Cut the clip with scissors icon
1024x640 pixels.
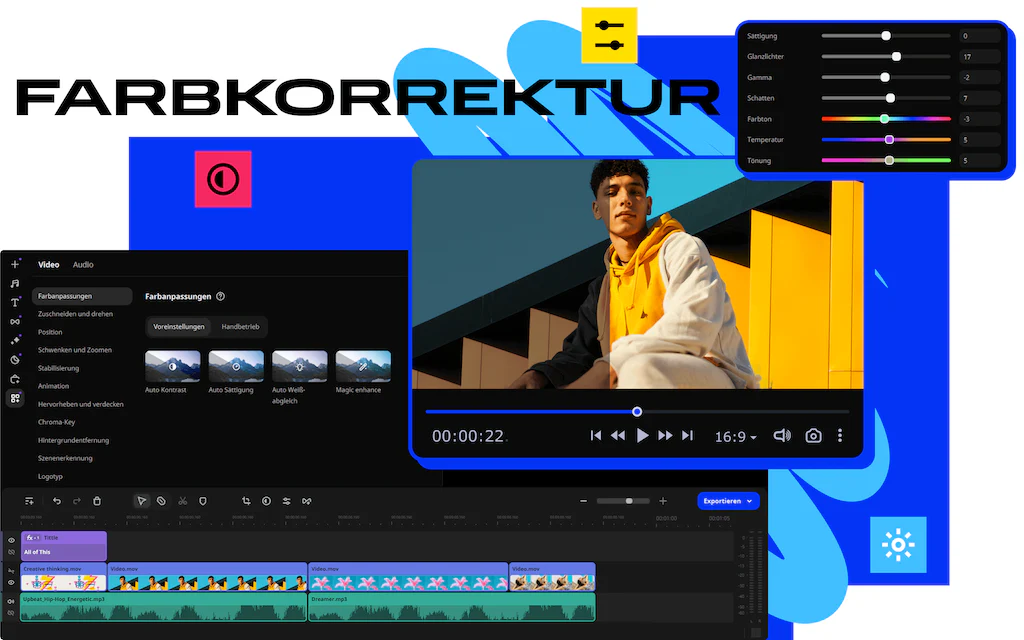183,501
